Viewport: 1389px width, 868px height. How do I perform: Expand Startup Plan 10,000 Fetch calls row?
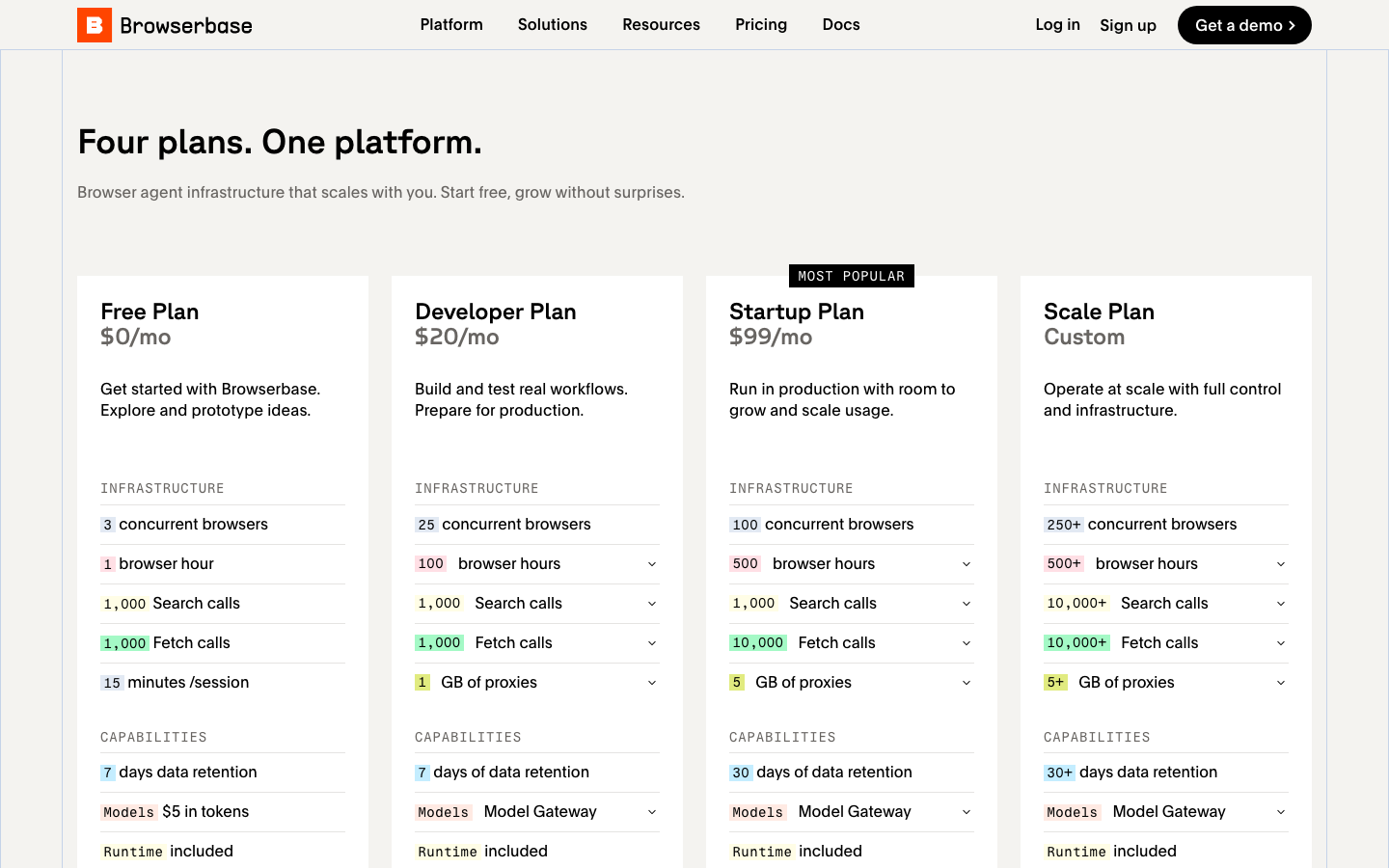(852, 643)
